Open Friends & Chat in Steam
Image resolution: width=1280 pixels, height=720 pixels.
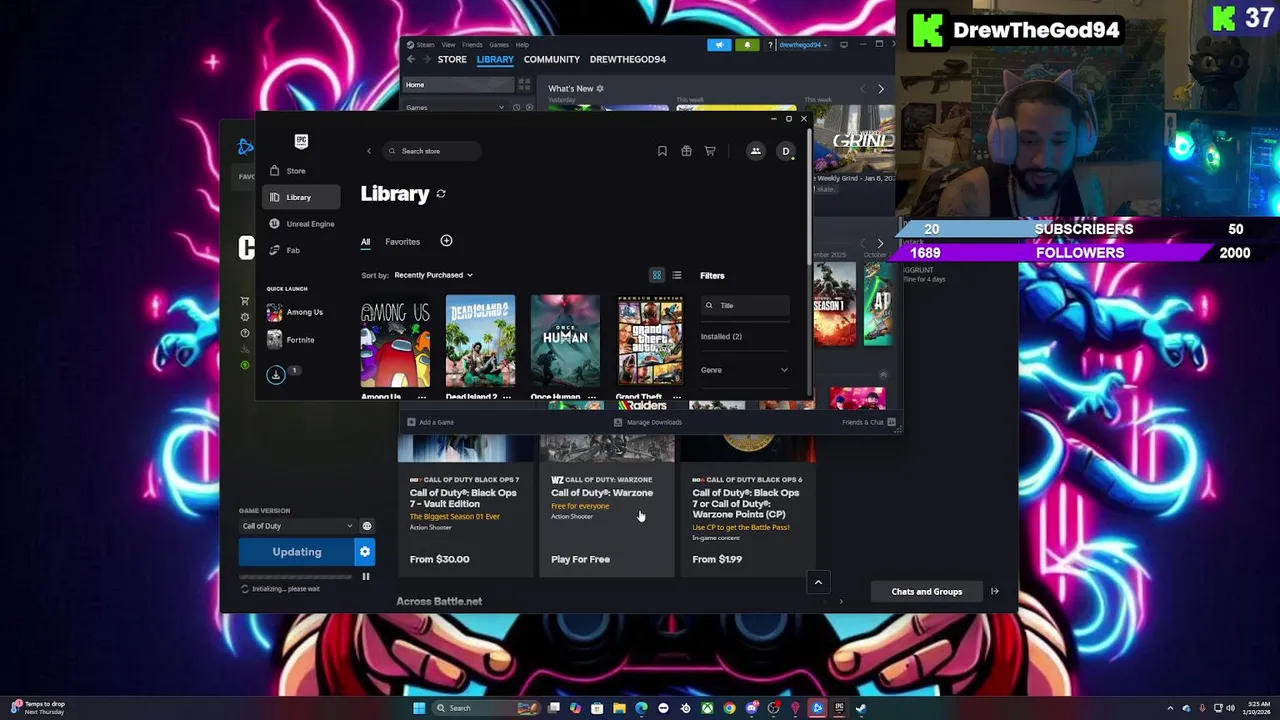click(869, 422)
